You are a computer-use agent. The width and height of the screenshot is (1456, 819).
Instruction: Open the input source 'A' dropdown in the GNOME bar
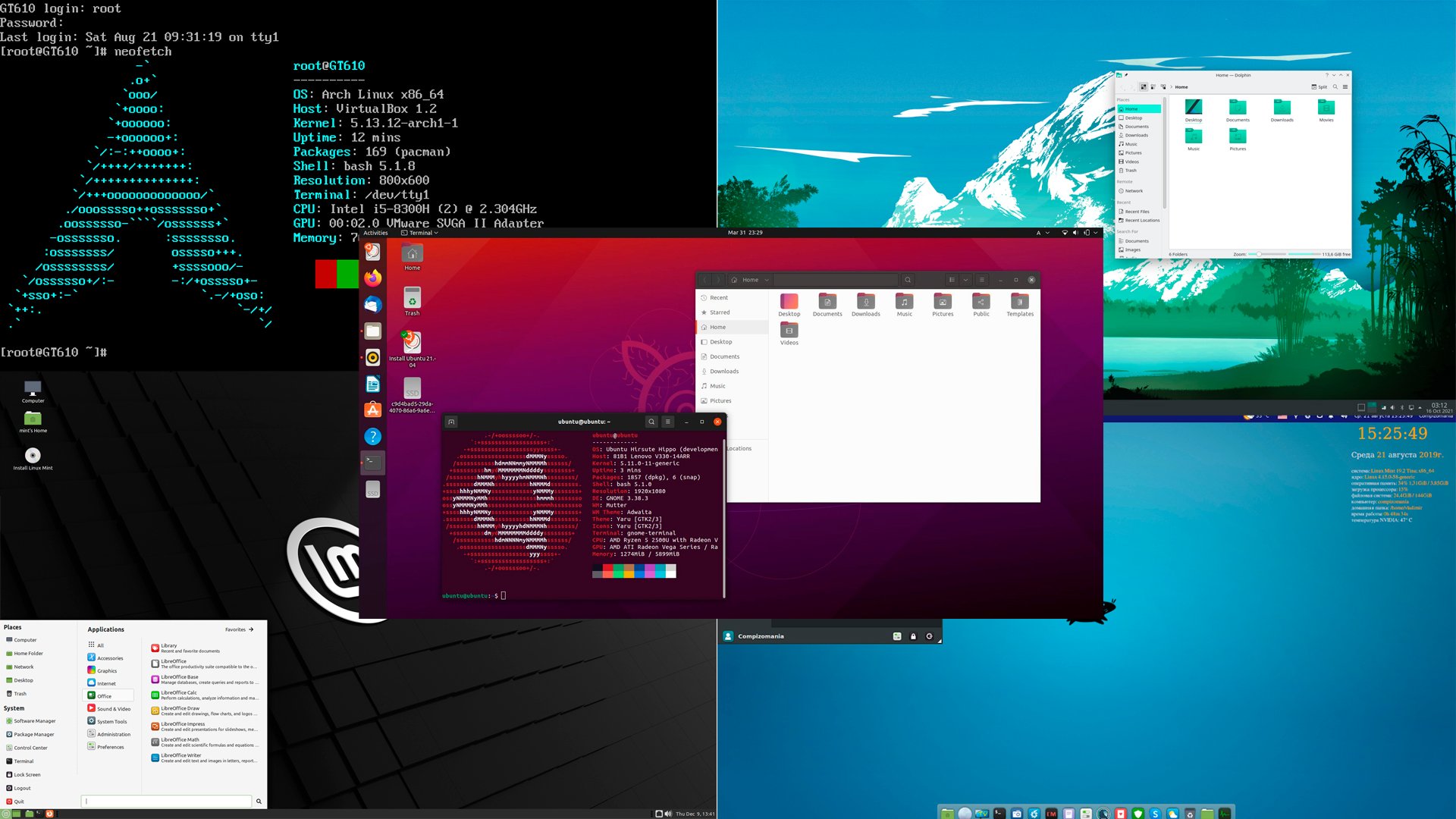[x=1042, y=233]
